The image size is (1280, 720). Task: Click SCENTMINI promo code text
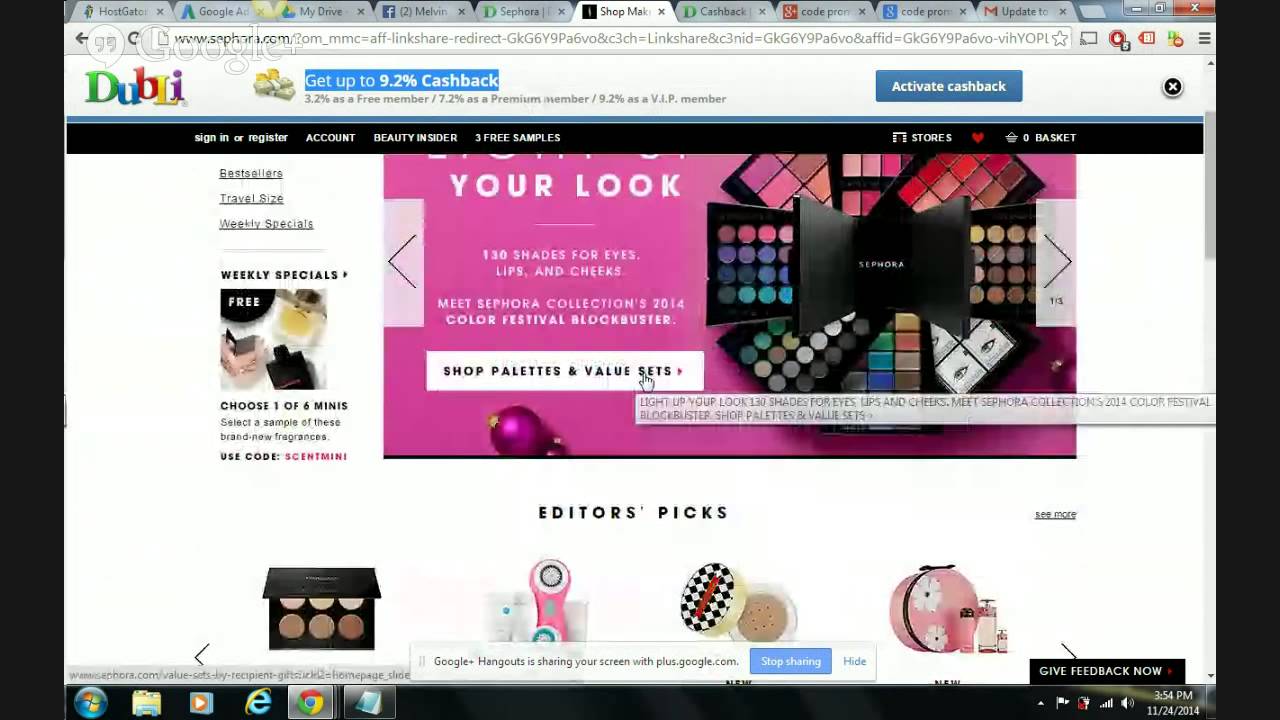[x=316, y=456]
